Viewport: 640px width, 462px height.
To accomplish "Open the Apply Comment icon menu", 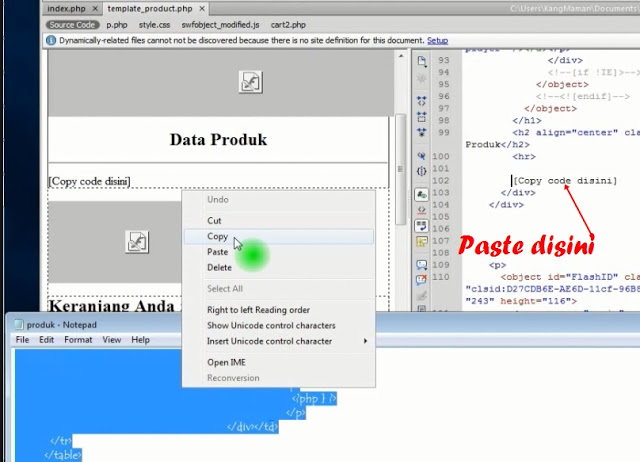I will coord(422,265).
